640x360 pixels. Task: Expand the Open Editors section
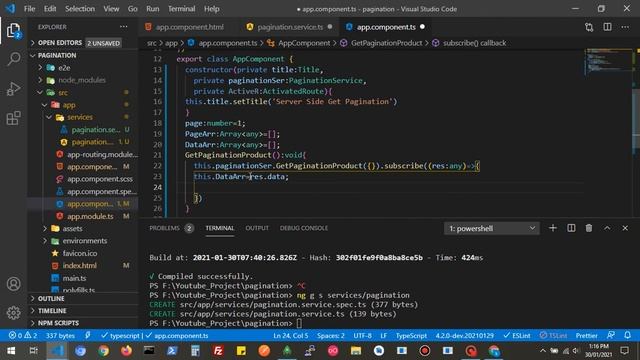[83, 43]
